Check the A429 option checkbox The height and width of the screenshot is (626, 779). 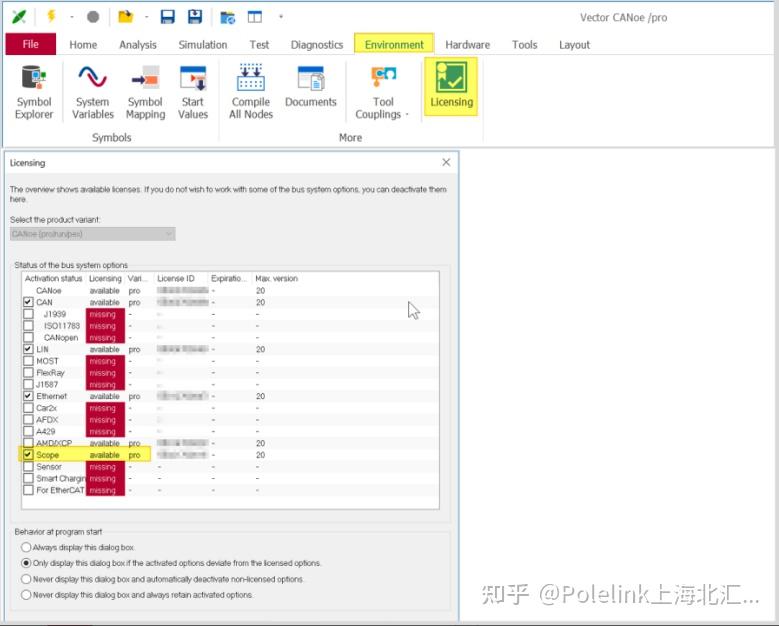(x=28, y=431)
